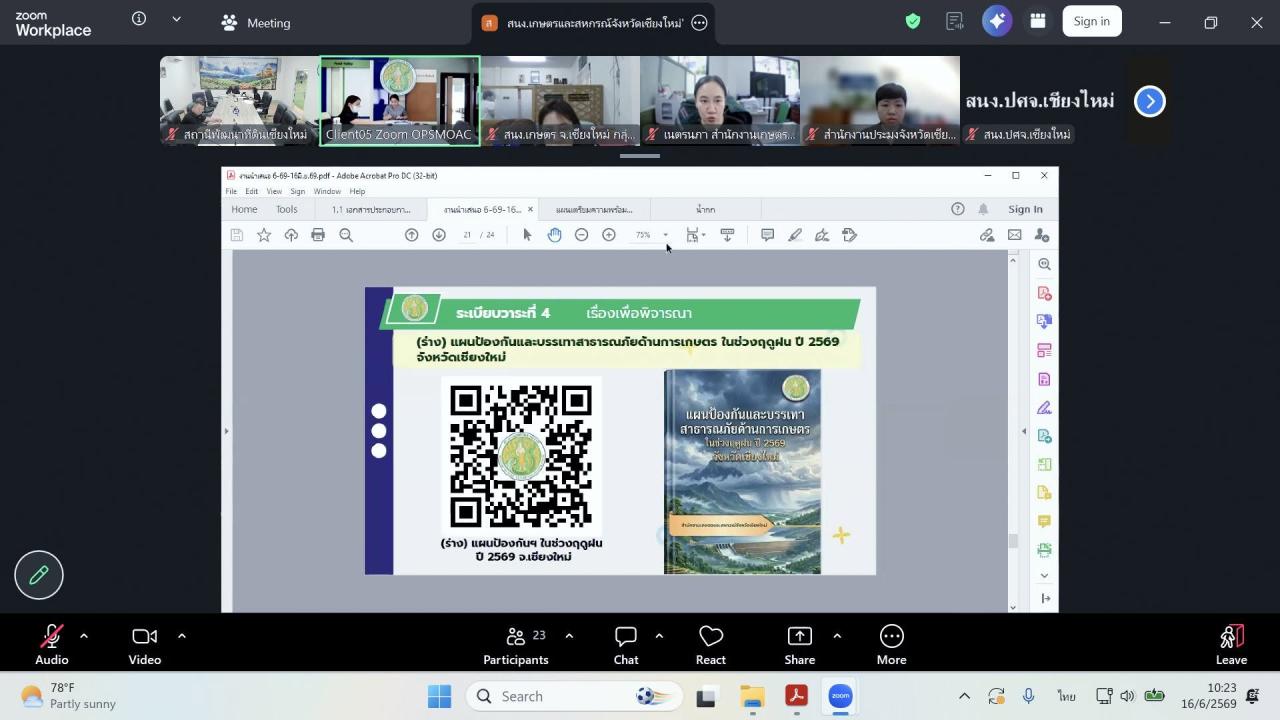Click the upload to cloud icon in Acrobat
This screenshot has height=720, width=1280.
[x=291, y=235]
